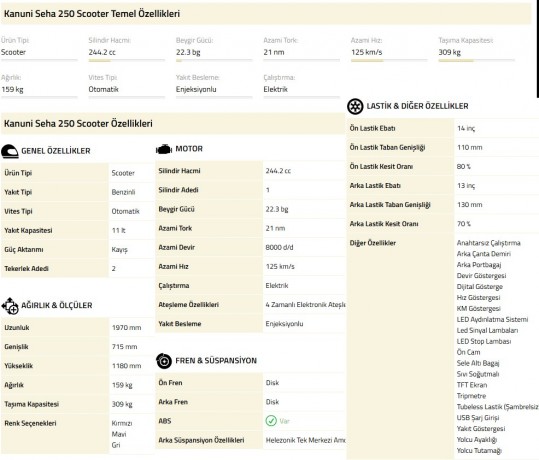Click the 'Arka Çanta Demiri' feature entry
The image size is (539, 460).
(484, 254)
